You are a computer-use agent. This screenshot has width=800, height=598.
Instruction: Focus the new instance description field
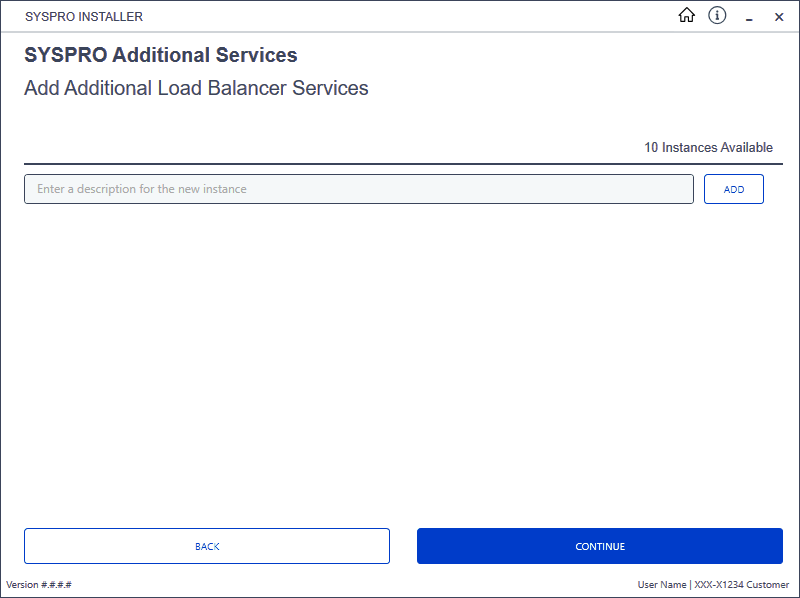(x=359, y=189)
